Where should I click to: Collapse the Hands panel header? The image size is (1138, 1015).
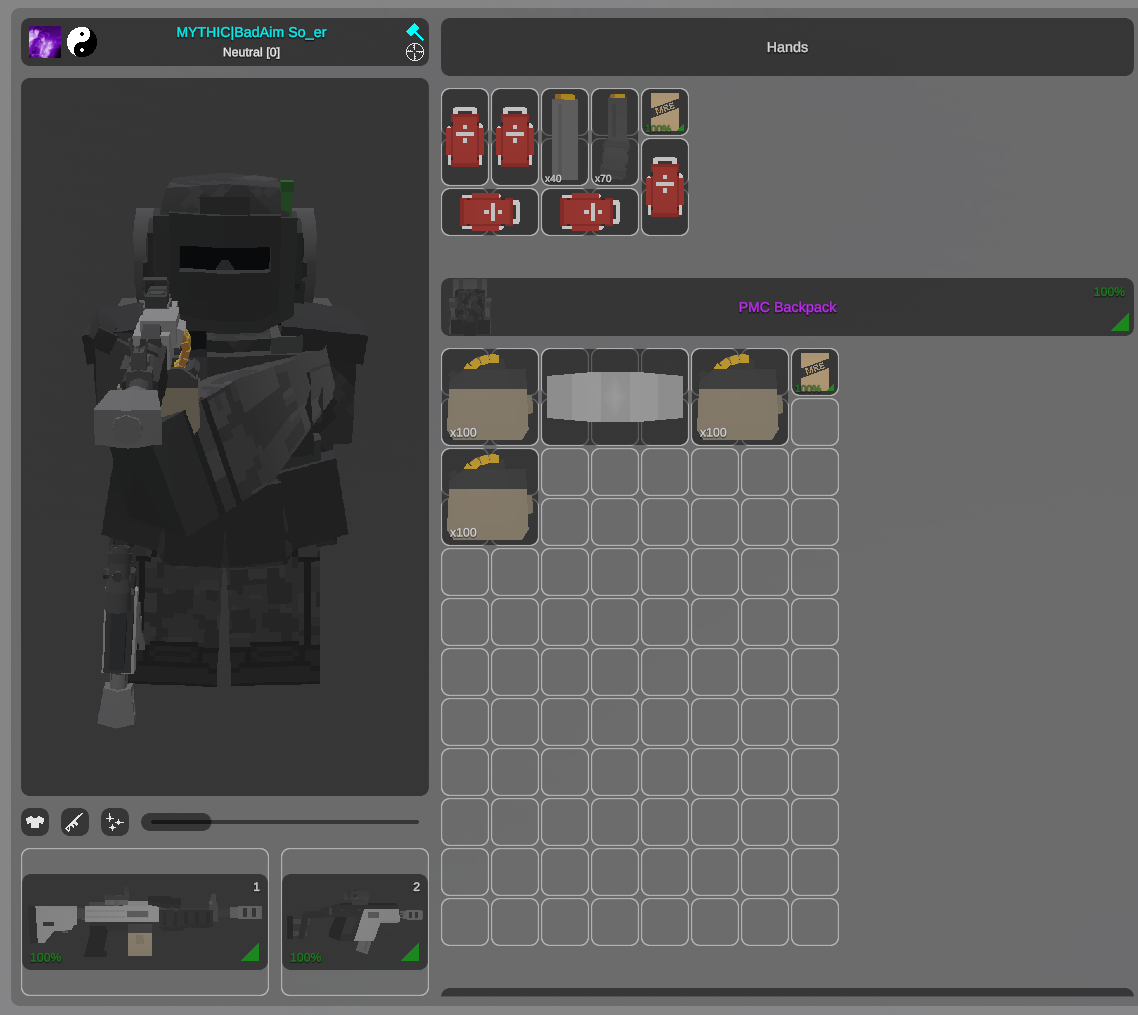pyautogui.click(x=787, y=47)
